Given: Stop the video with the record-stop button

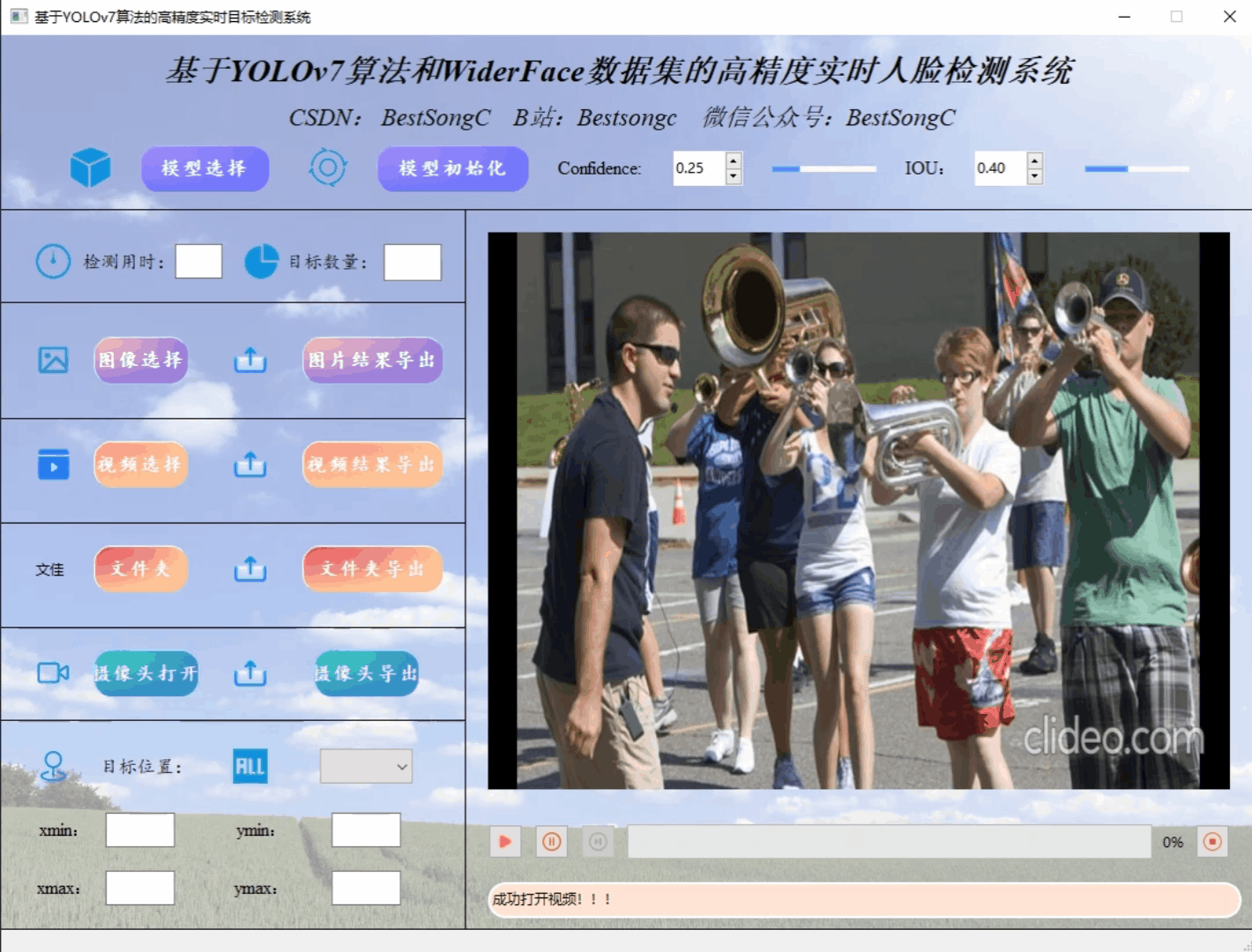Looking at the screenshot, I should coord(1213,842).
